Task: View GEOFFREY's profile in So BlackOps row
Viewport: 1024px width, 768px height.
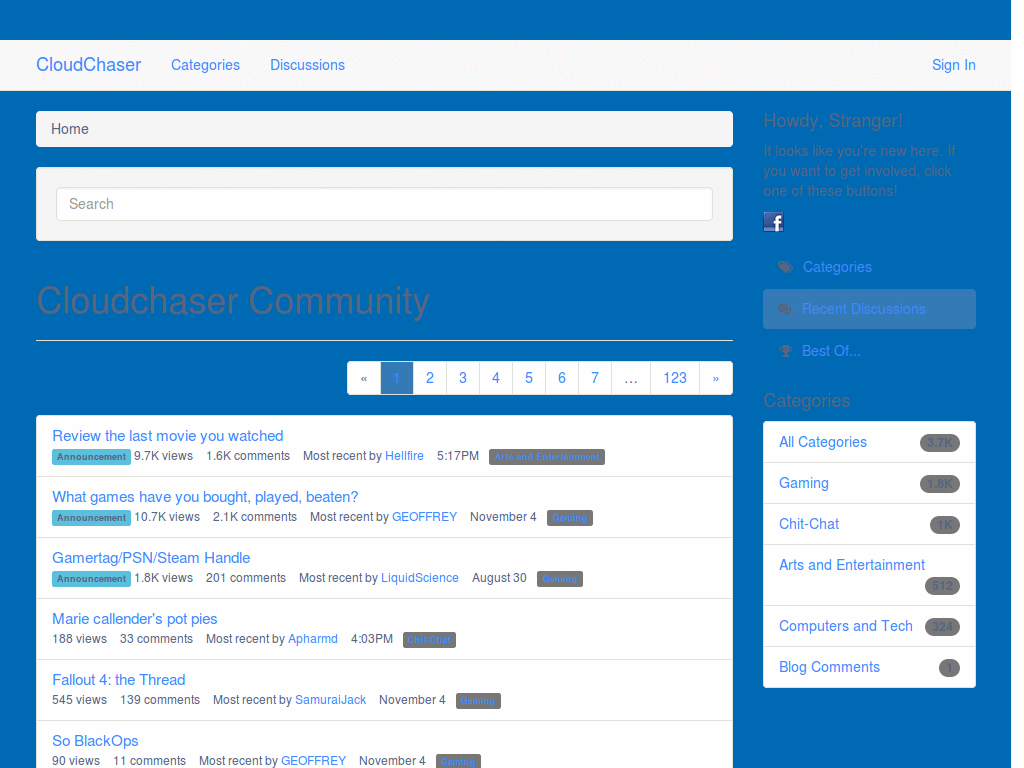Action: point(313,761)
